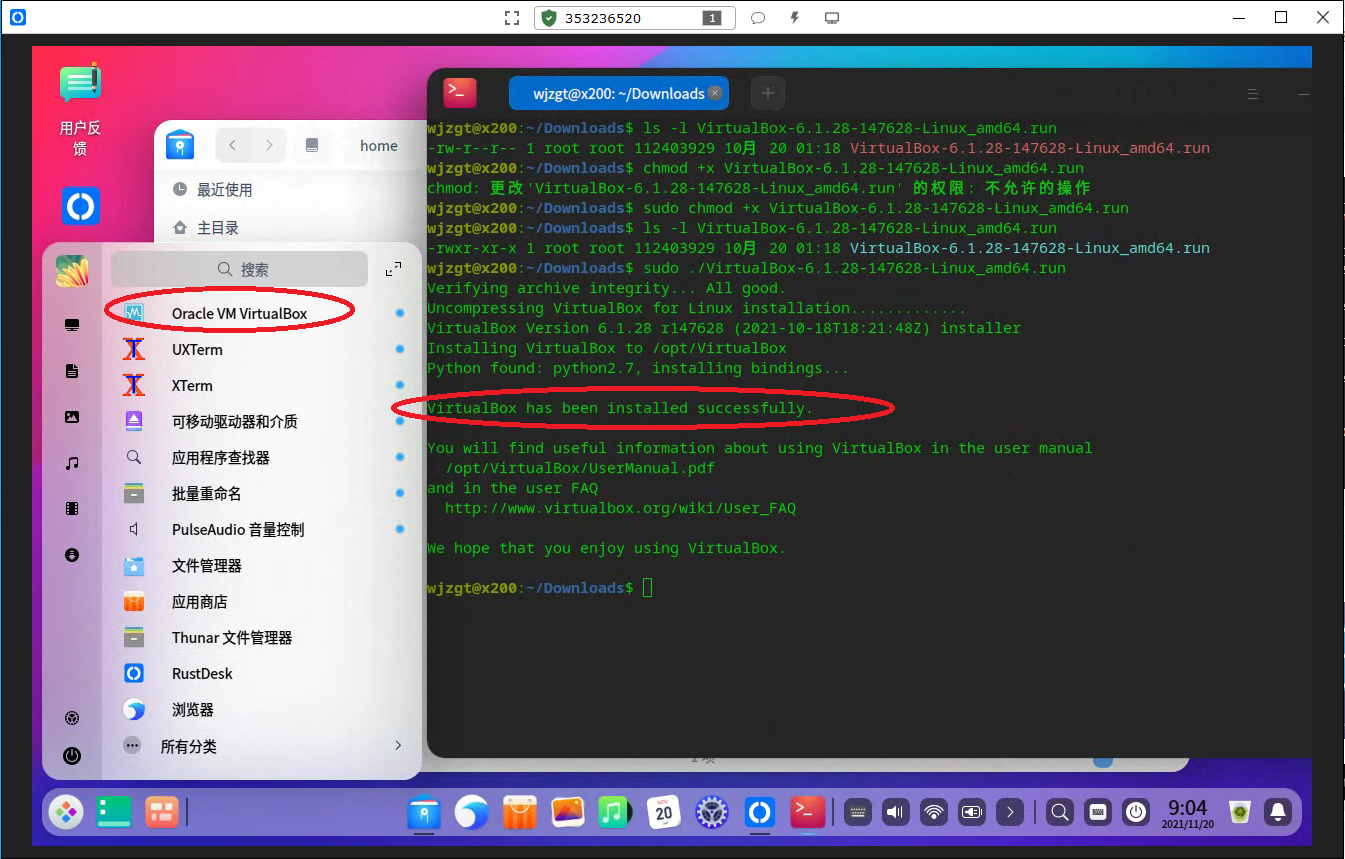
Task: Select the wjzgt@x200: ~/Downloads terminal tab
Action: point(618,93)
